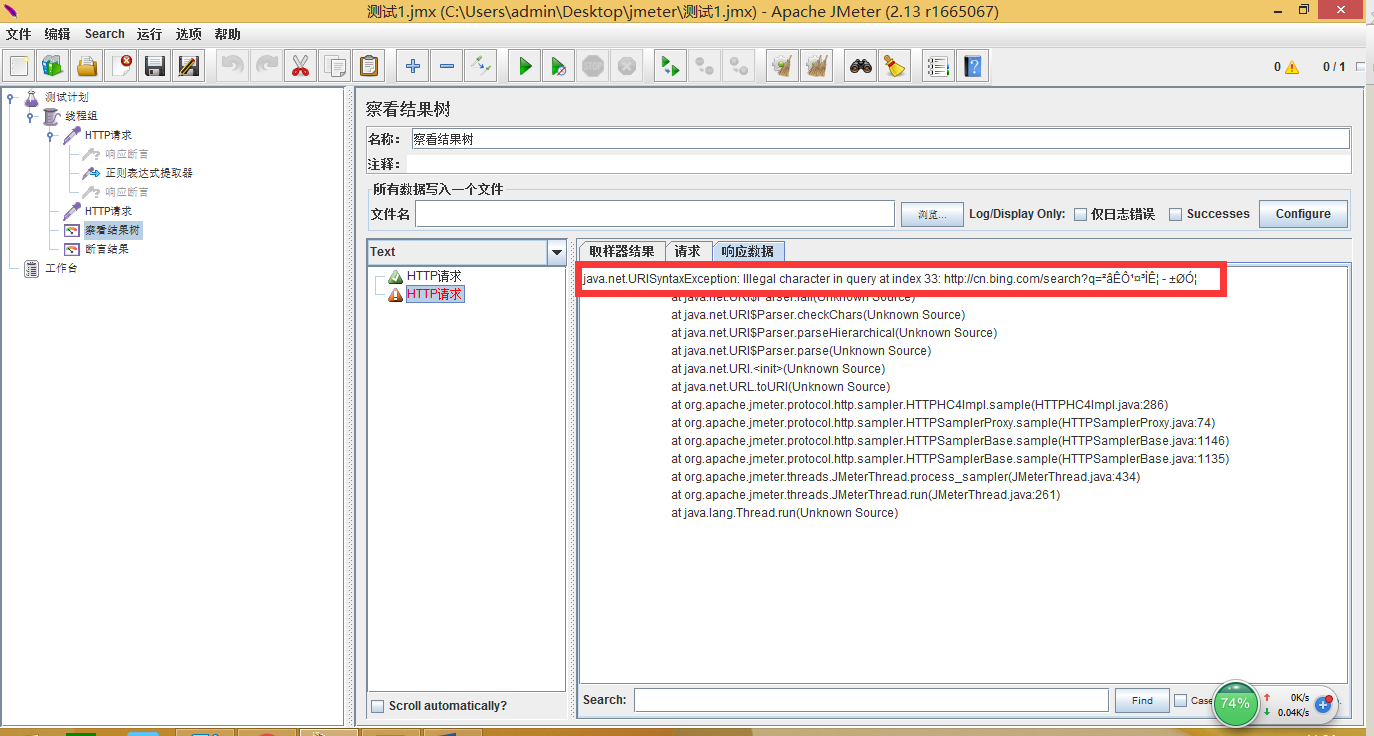
Task: Click the 名称 name input field
Action: click(880, 139)
